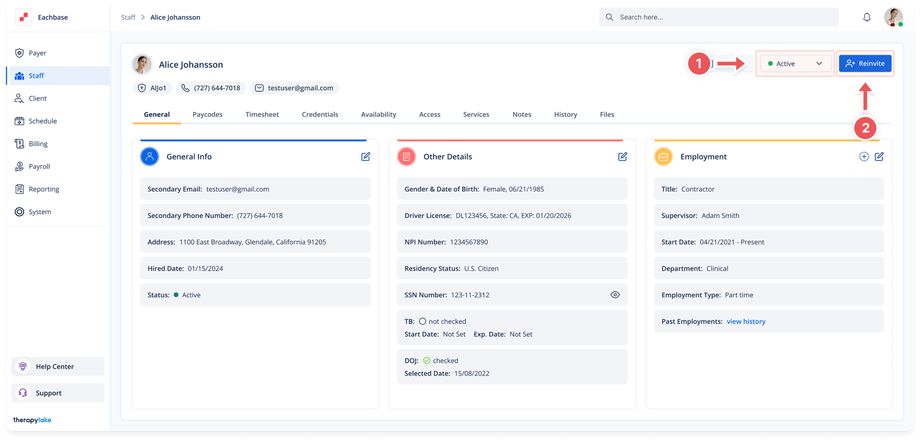Open Payroll from the sidebar
Image resolution: width=920 pixels, height=441 pixels.
[x=39, y=166]
